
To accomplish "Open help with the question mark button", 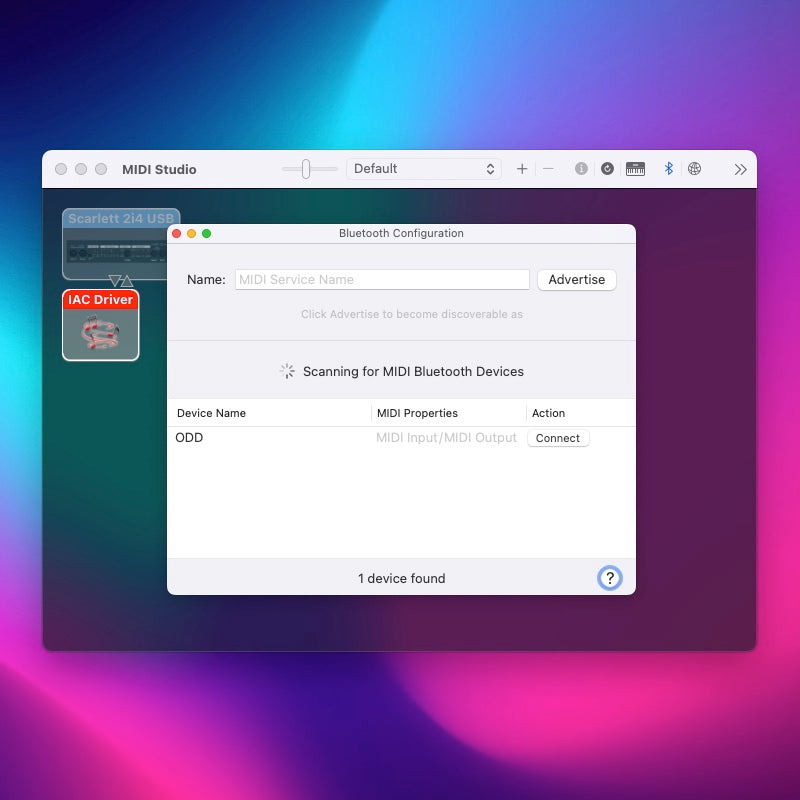I will [609, 577].
